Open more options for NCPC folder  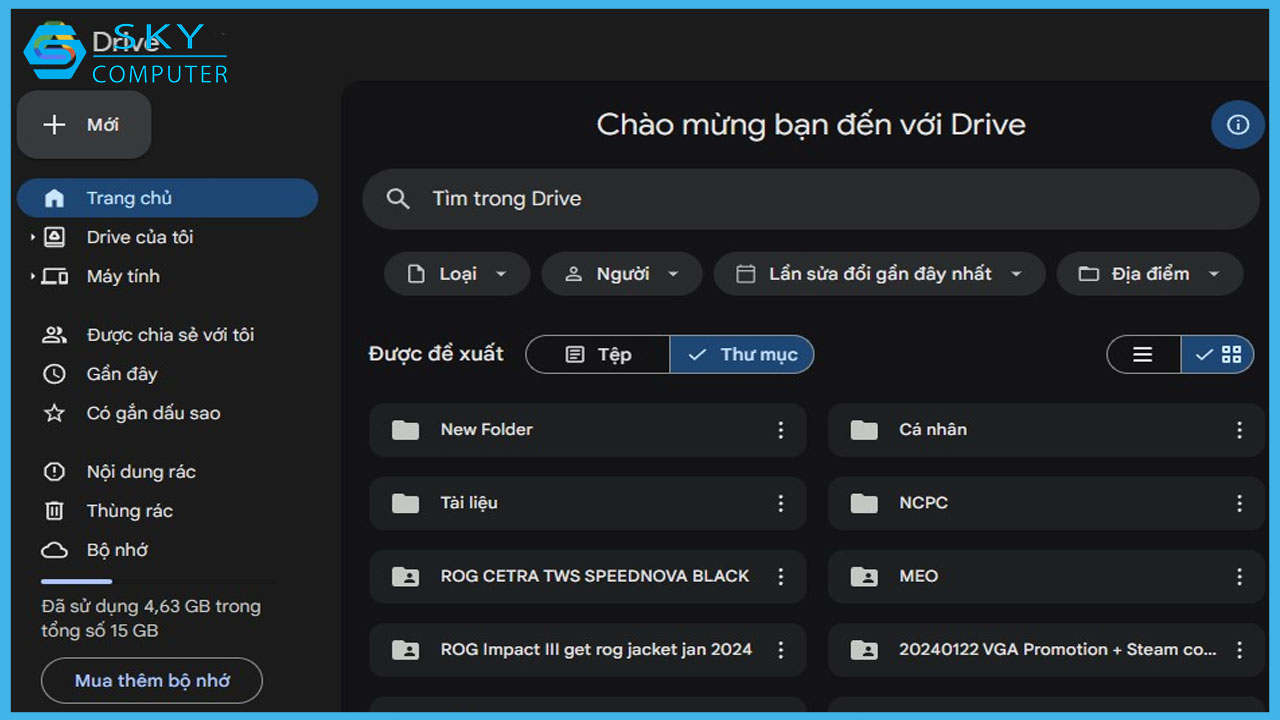click(1239, 503)
